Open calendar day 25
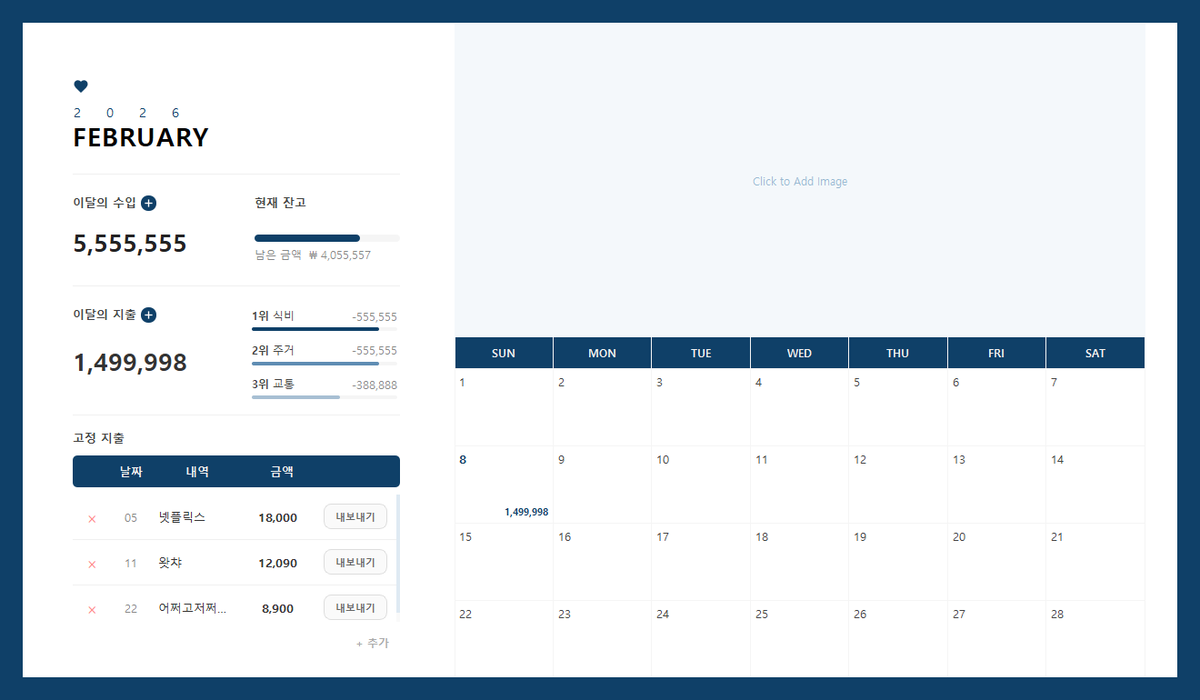Image resolution: width=1200 pixels, height=700 pixels. 800,639
